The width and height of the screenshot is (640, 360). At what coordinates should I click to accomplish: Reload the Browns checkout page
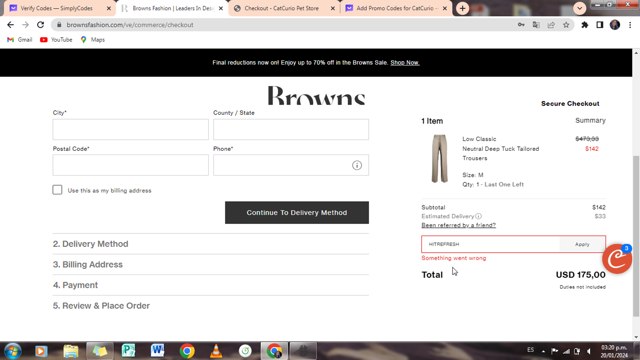(40, 25)
